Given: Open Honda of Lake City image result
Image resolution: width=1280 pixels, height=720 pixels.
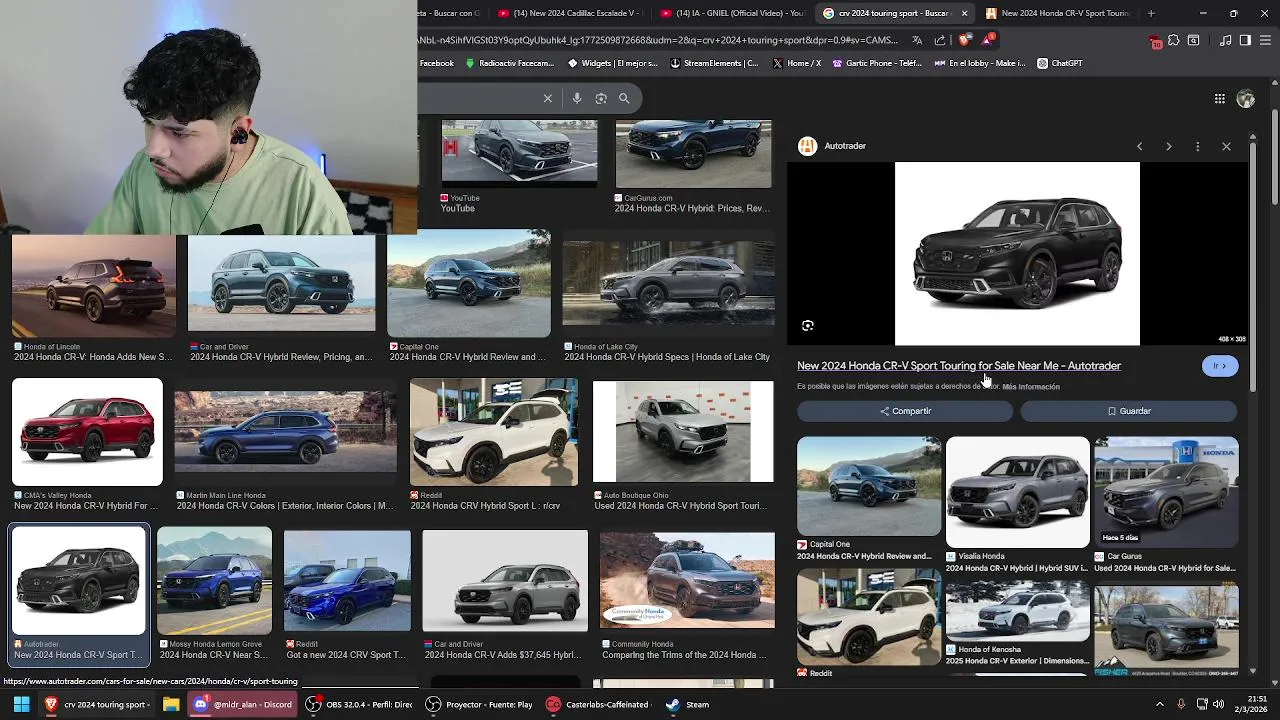Looking at the screenshot, I should 668,284.
